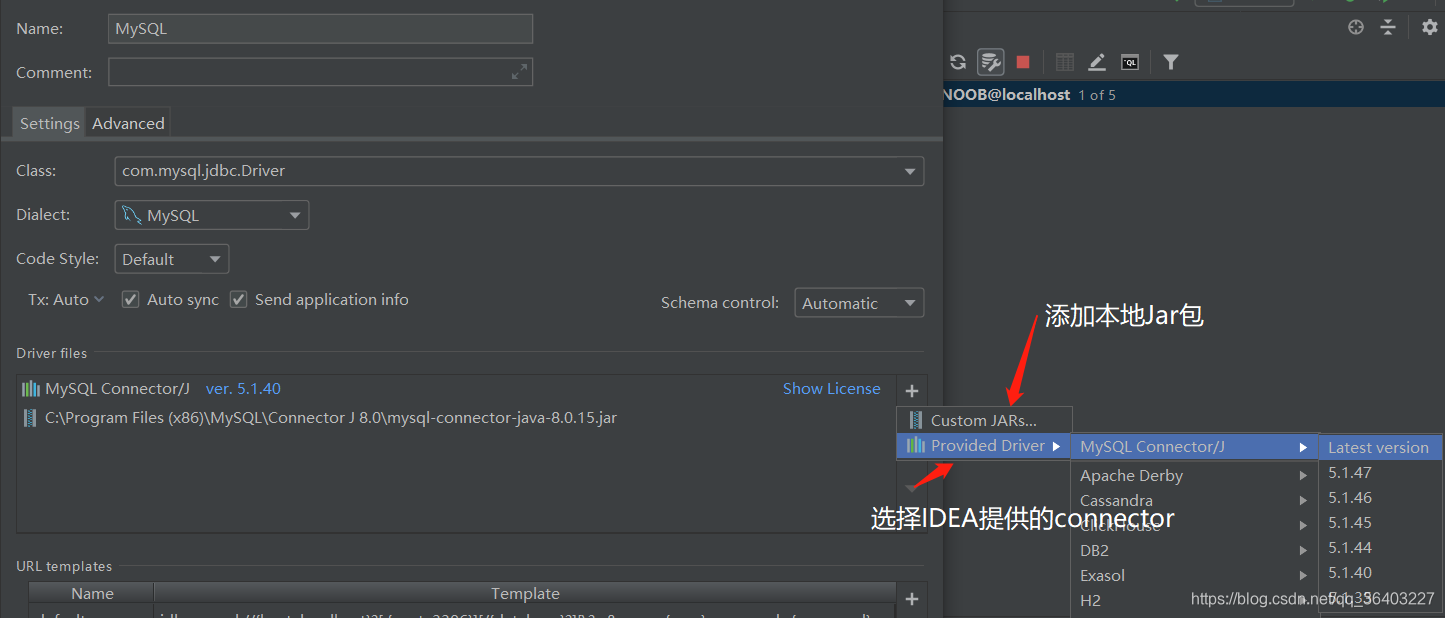Choose Custom JARs... menu item
Screen dimensions: 1445x618
[984, 420]
